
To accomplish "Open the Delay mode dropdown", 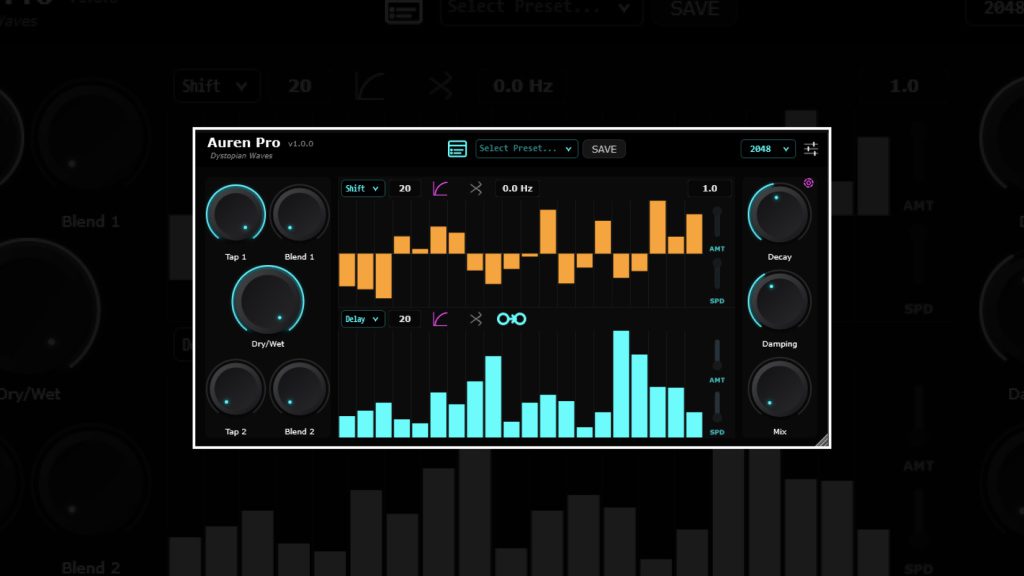I will [x=362, y=319].
